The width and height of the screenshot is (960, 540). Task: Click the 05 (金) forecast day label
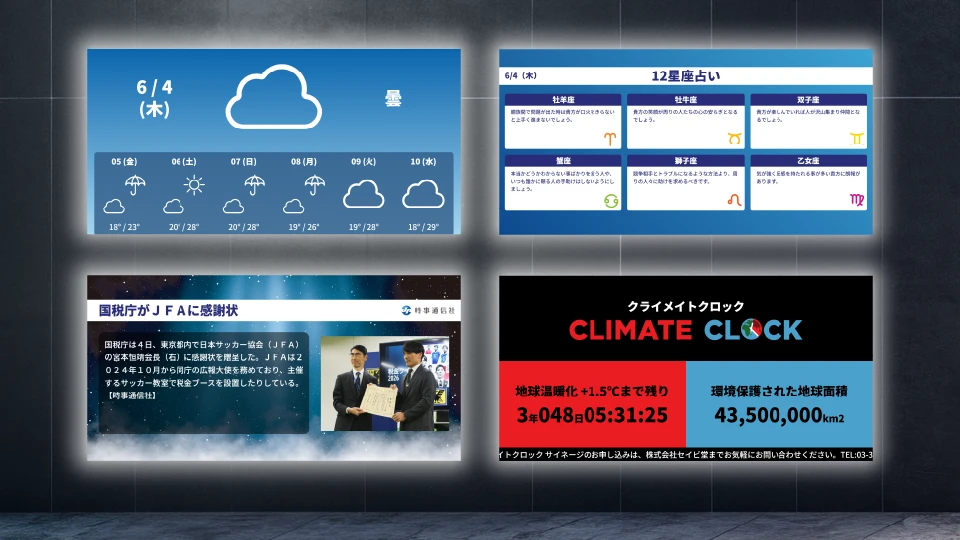124,162
